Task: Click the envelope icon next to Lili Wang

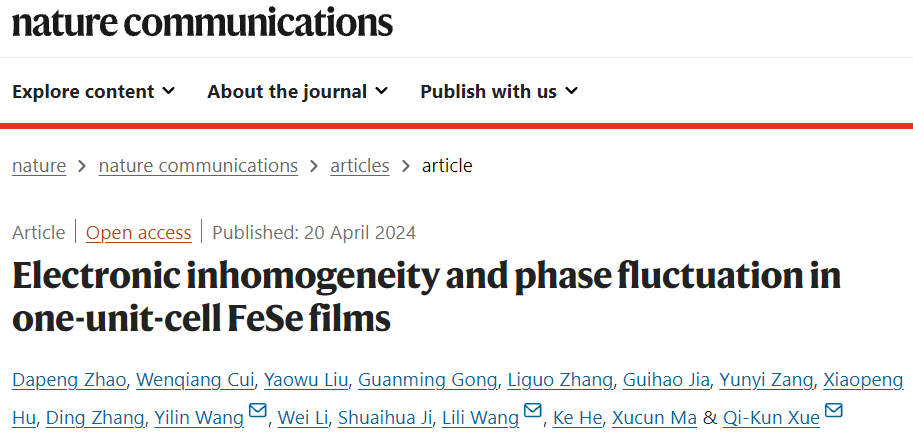Action: [x=533, y=411]
